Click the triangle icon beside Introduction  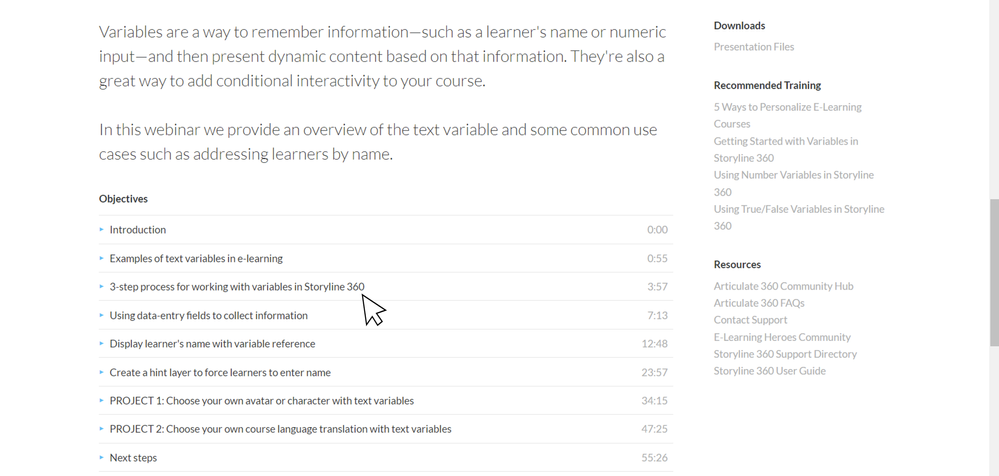(102, 230)
